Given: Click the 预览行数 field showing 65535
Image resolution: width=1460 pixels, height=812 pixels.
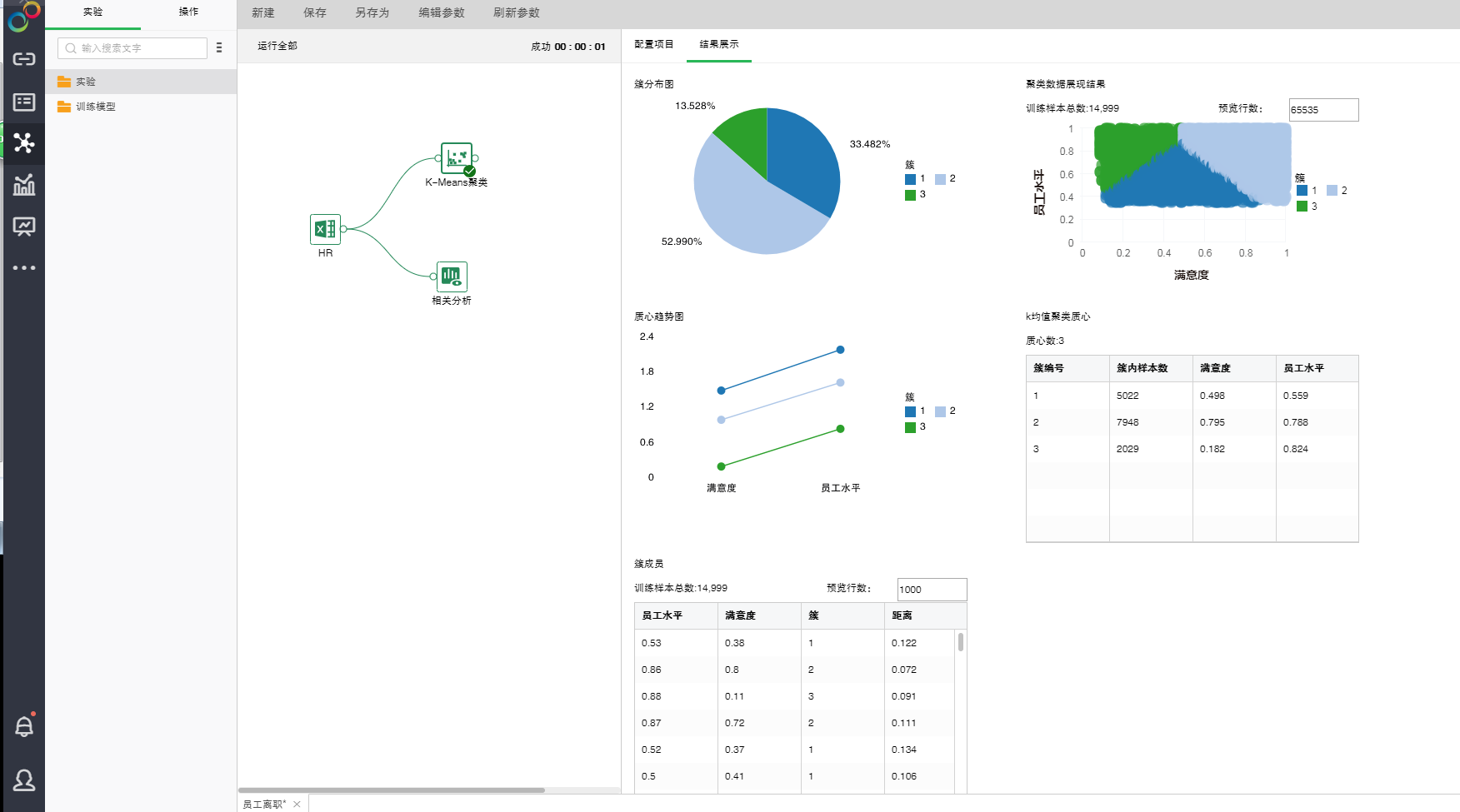Looking at the screenshot, I should coord(1322,110).
